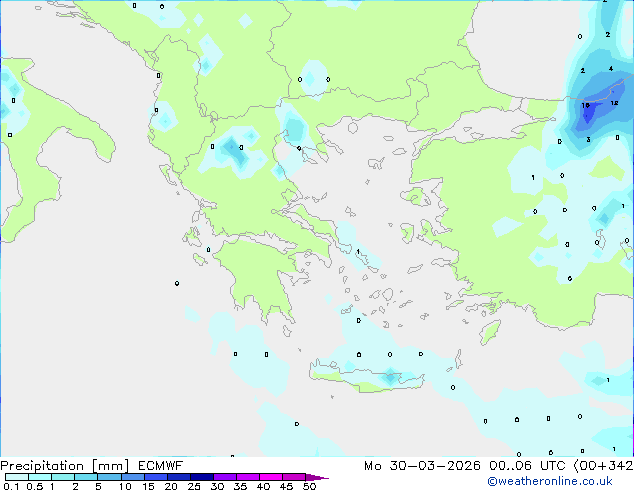Pick the 10–15 mm legend swatch
634x490 pixels.
point(133,477)
